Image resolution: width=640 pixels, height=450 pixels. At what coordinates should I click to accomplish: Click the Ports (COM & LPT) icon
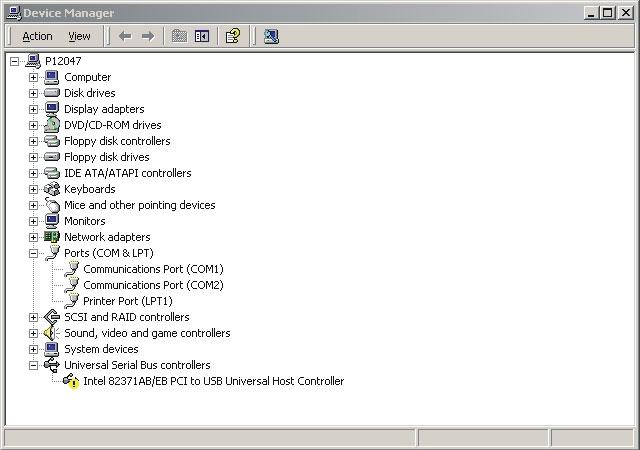point(52,253)
